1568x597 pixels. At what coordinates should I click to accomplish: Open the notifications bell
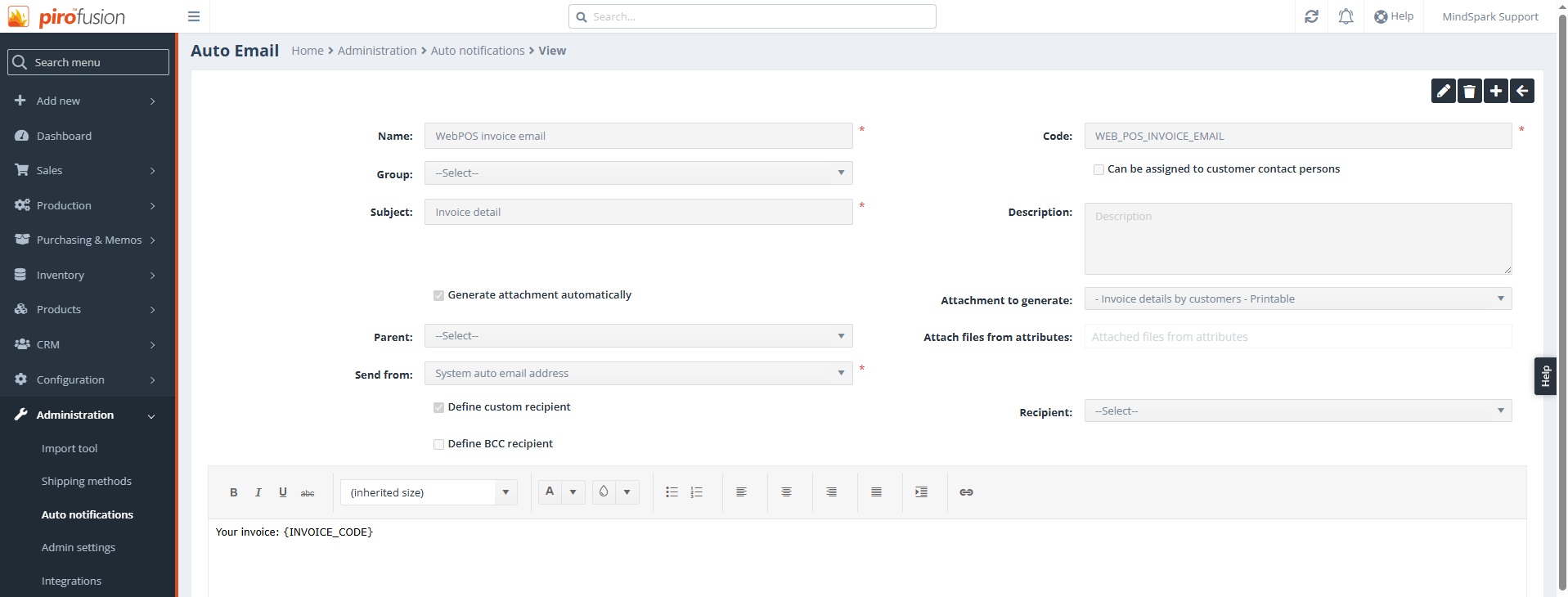[x=1346, y=16]
